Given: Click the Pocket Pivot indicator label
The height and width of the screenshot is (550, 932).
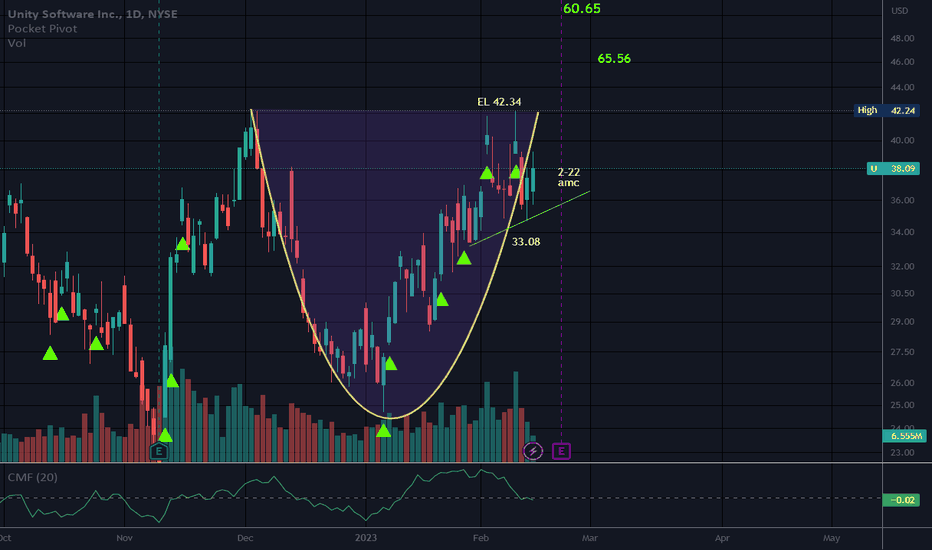Looking at the screenshot, I should point(42,29).
